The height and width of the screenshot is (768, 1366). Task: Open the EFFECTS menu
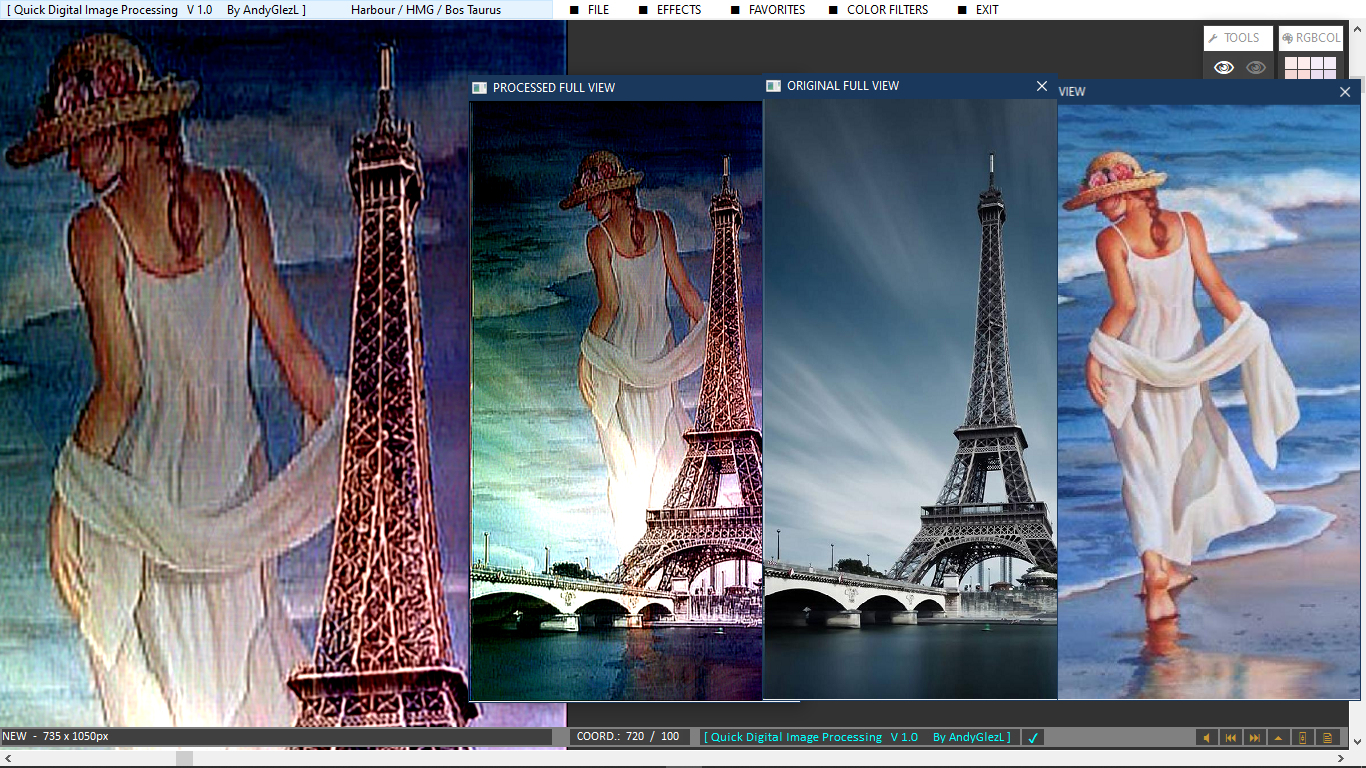click(679, 10)
